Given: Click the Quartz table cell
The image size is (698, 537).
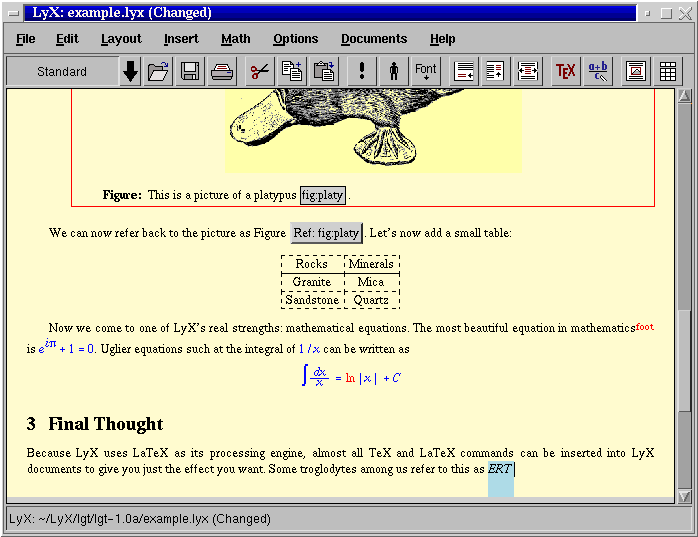Looking at the screenshot, I should (x=372, y=300).
